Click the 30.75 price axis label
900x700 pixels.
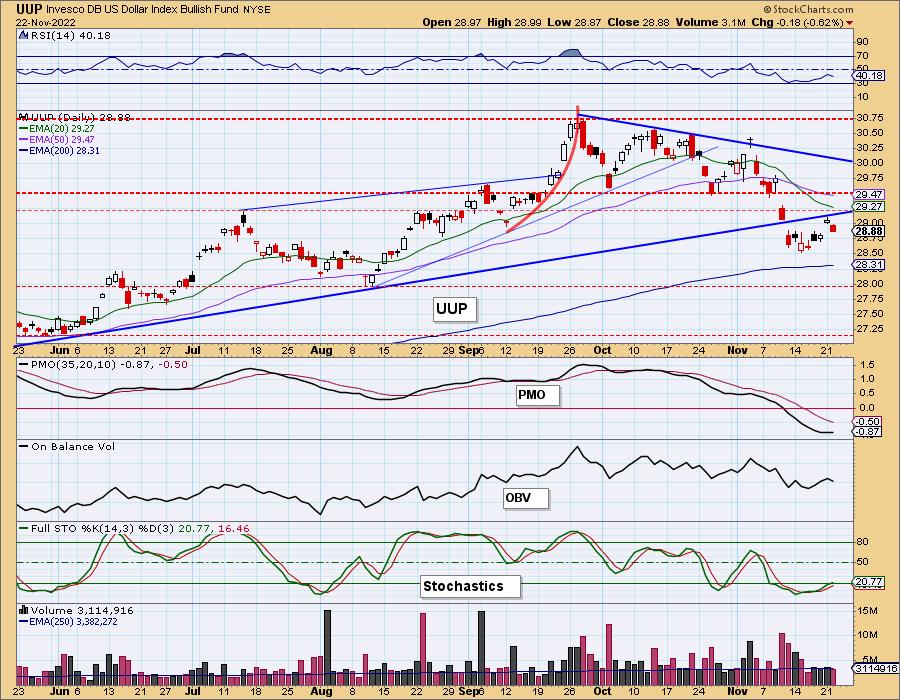(x=870, y=118)
